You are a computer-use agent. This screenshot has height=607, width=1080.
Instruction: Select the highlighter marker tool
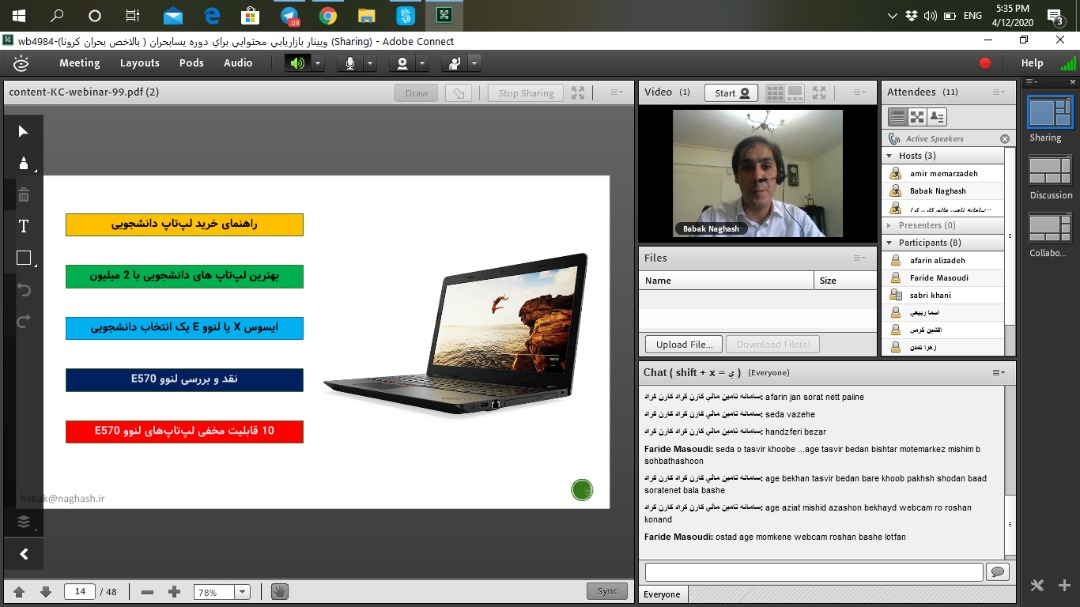click(x=23, y=163)
